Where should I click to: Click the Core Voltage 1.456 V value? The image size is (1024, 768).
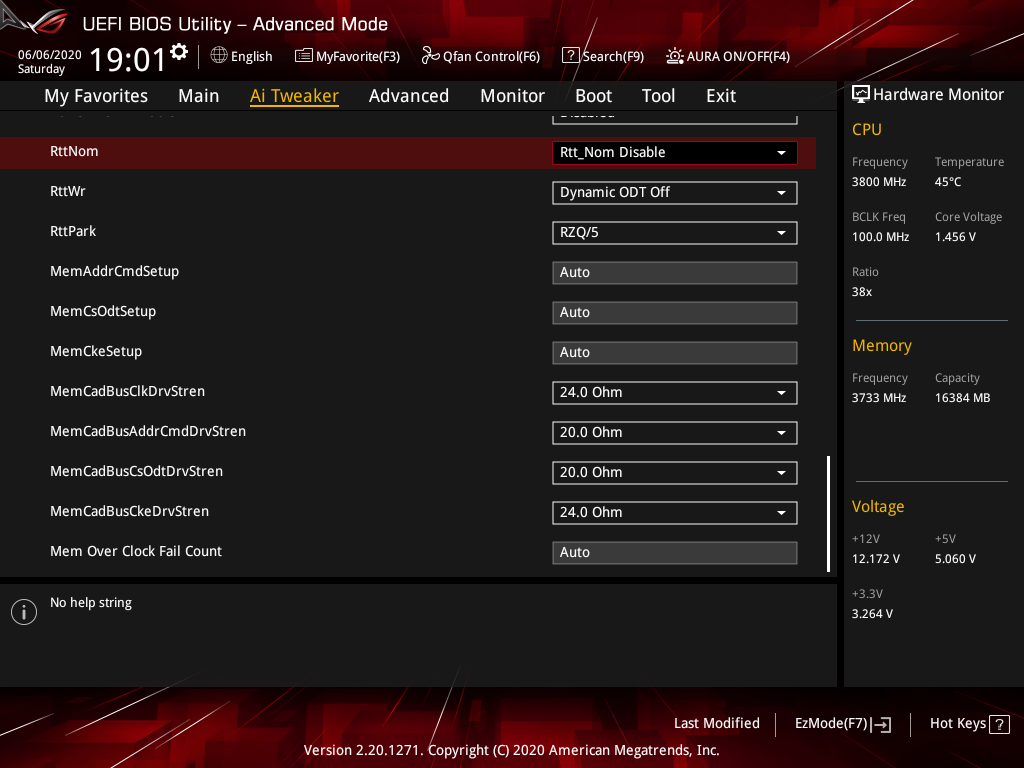pos(955,237)
